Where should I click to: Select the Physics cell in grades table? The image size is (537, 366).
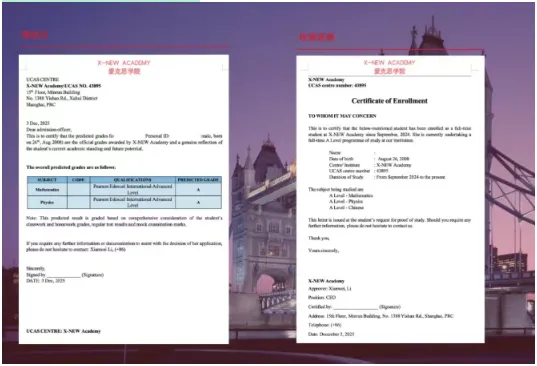47,202
